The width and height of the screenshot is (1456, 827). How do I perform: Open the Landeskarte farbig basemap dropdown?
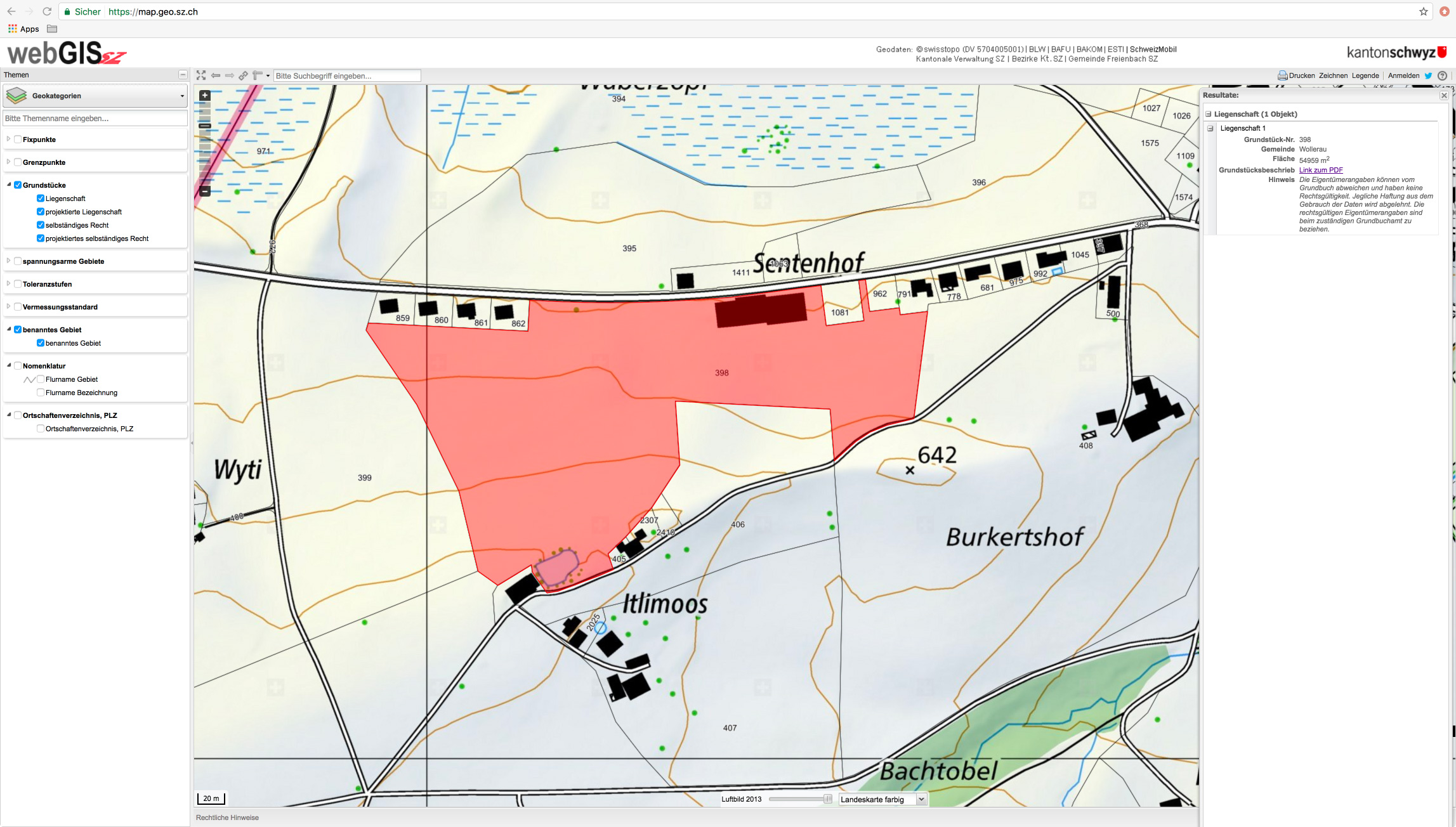(882, 799)
